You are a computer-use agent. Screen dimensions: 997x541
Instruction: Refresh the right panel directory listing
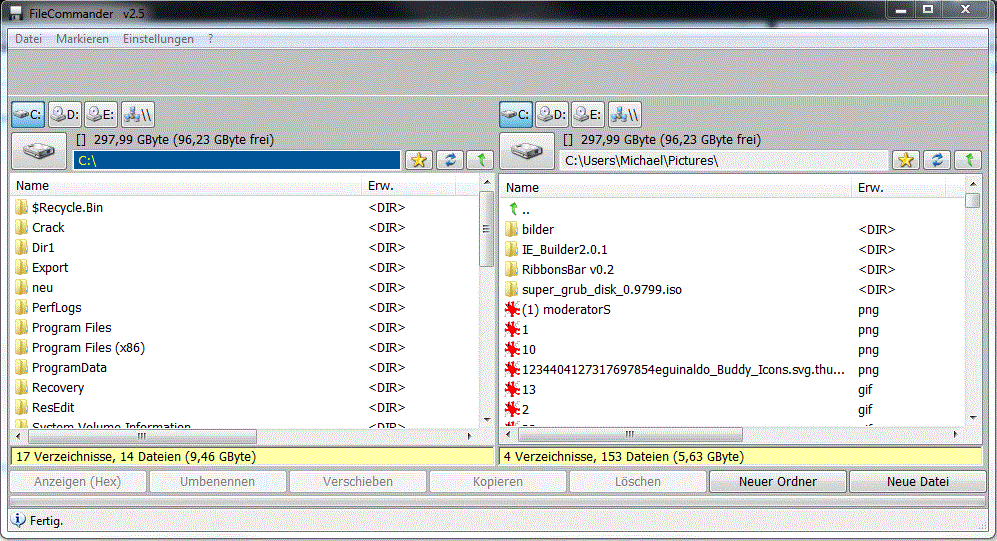tap(937, 160)
